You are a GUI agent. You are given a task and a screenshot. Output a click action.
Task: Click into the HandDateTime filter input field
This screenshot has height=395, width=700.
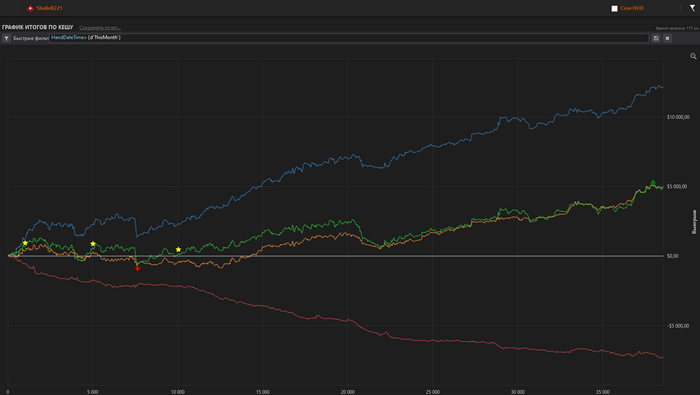349,38
